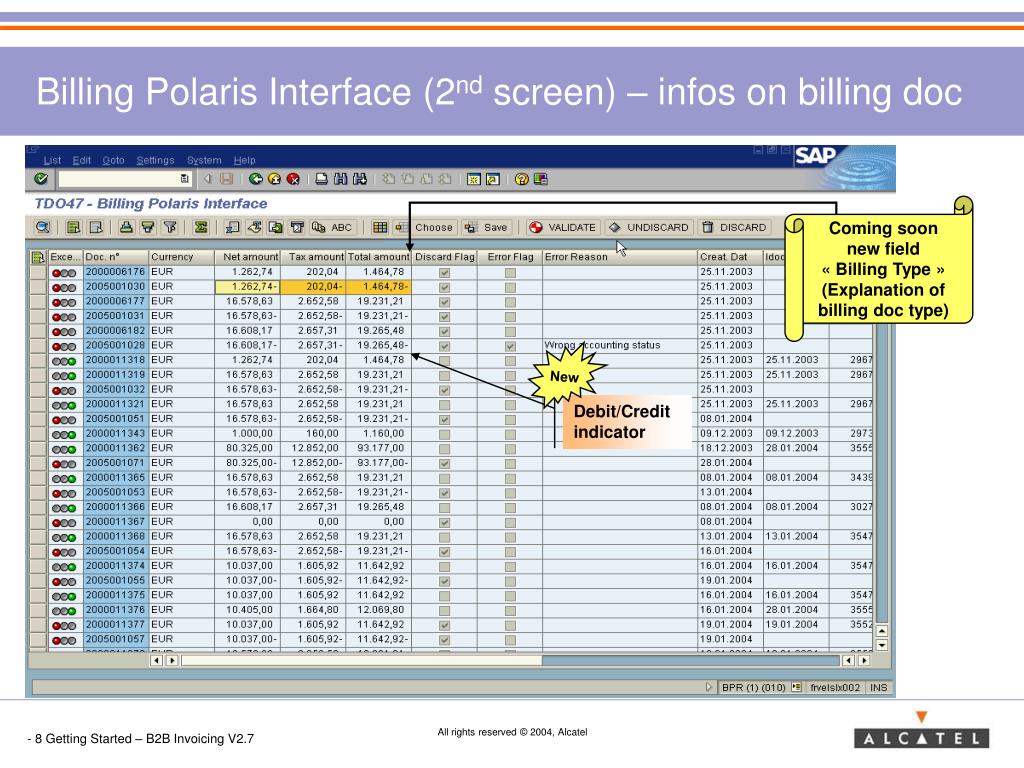Toggle Discard Flag for doc 2000011367
The height and width of the screenshot is (768, 1024).
[x=445, y=522]
